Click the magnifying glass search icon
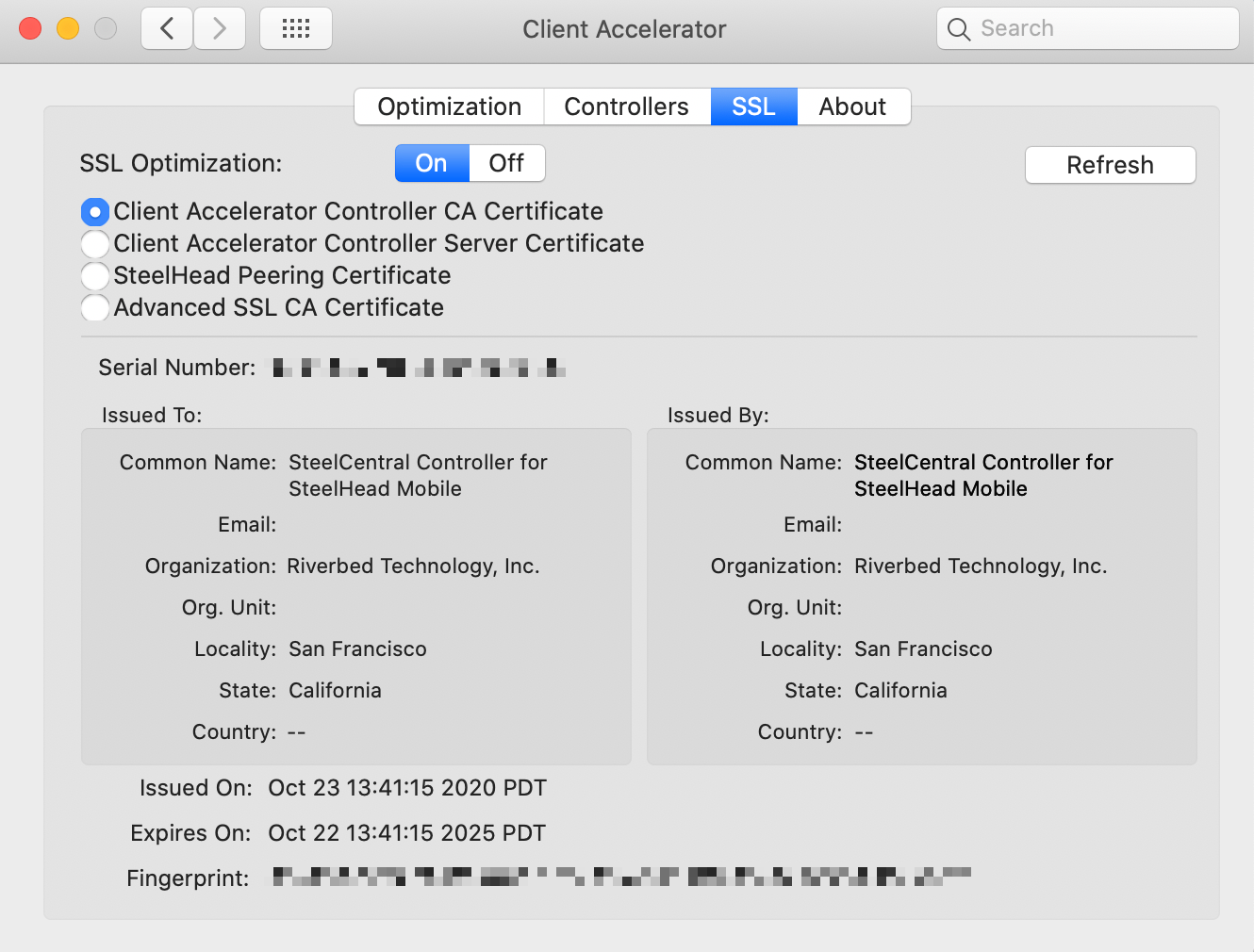1254x952 pixels. (x=959, y=29)
